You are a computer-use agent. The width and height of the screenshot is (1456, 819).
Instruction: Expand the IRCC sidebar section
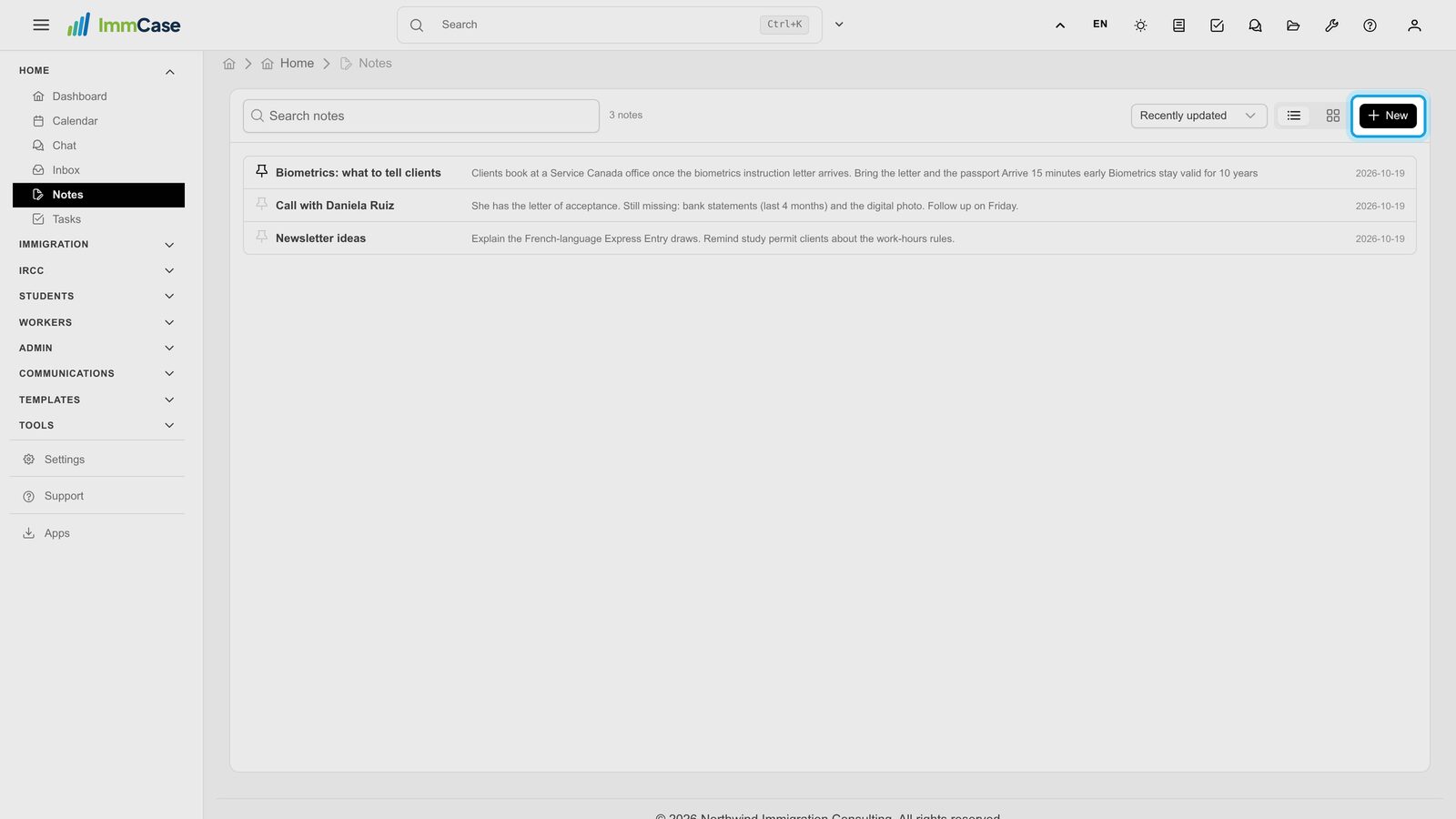pyautogui.click(x=98, y=271)
